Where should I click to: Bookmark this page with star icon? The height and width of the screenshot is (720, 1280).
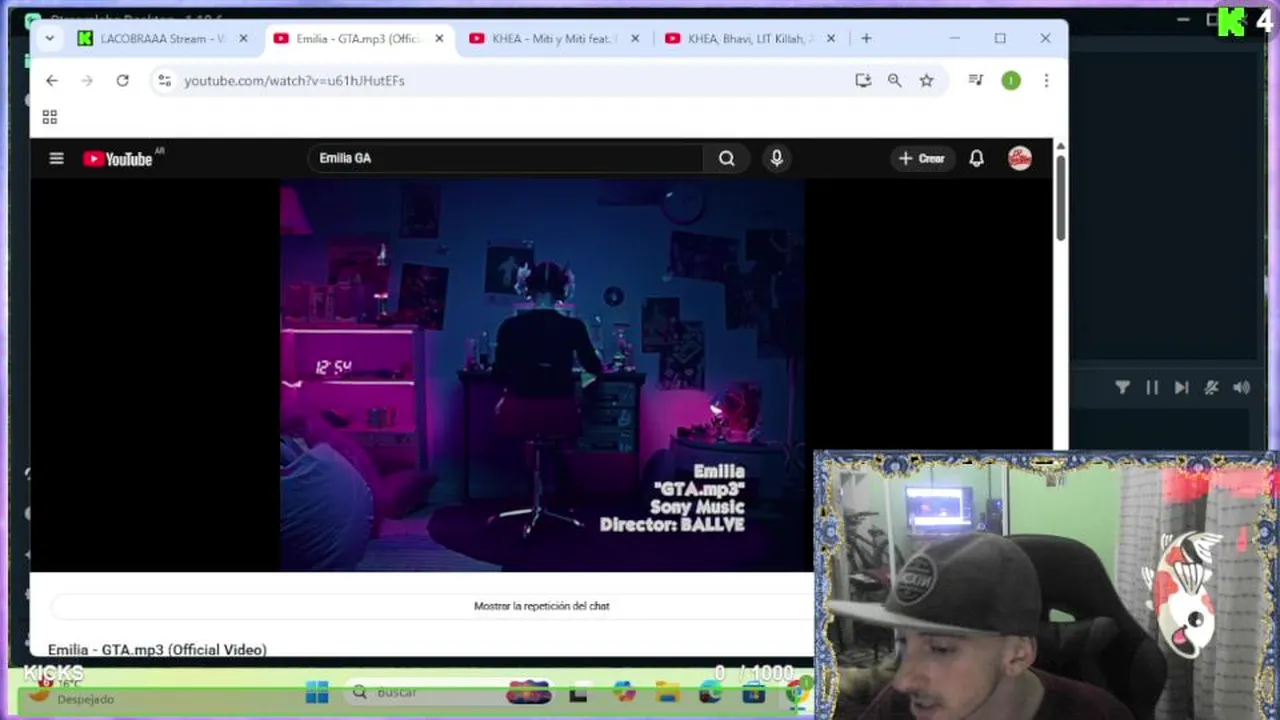click(926, 80)
